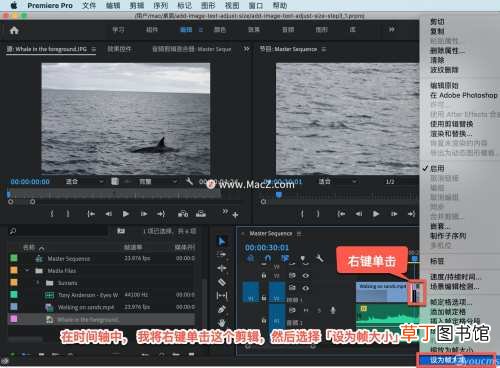Viewport: 500px width, 368px height.
Task: Open Source monitor zoom level dropdown
Action: click(84, 181)
